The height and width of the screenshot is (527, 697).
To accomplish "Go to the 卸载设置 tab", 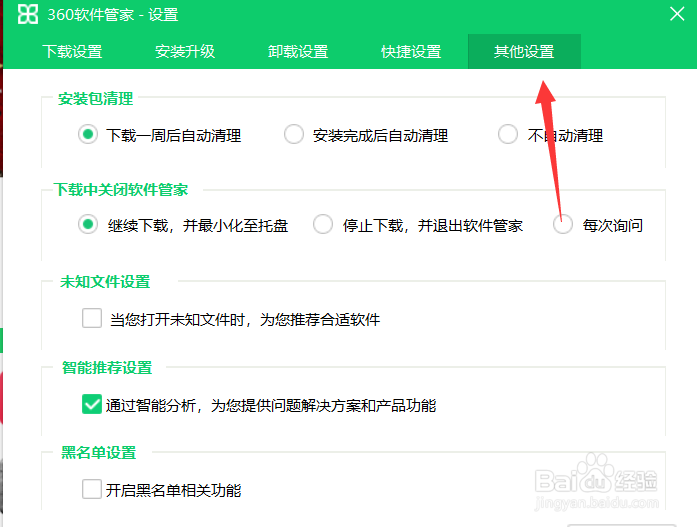I will click(298, 52).
